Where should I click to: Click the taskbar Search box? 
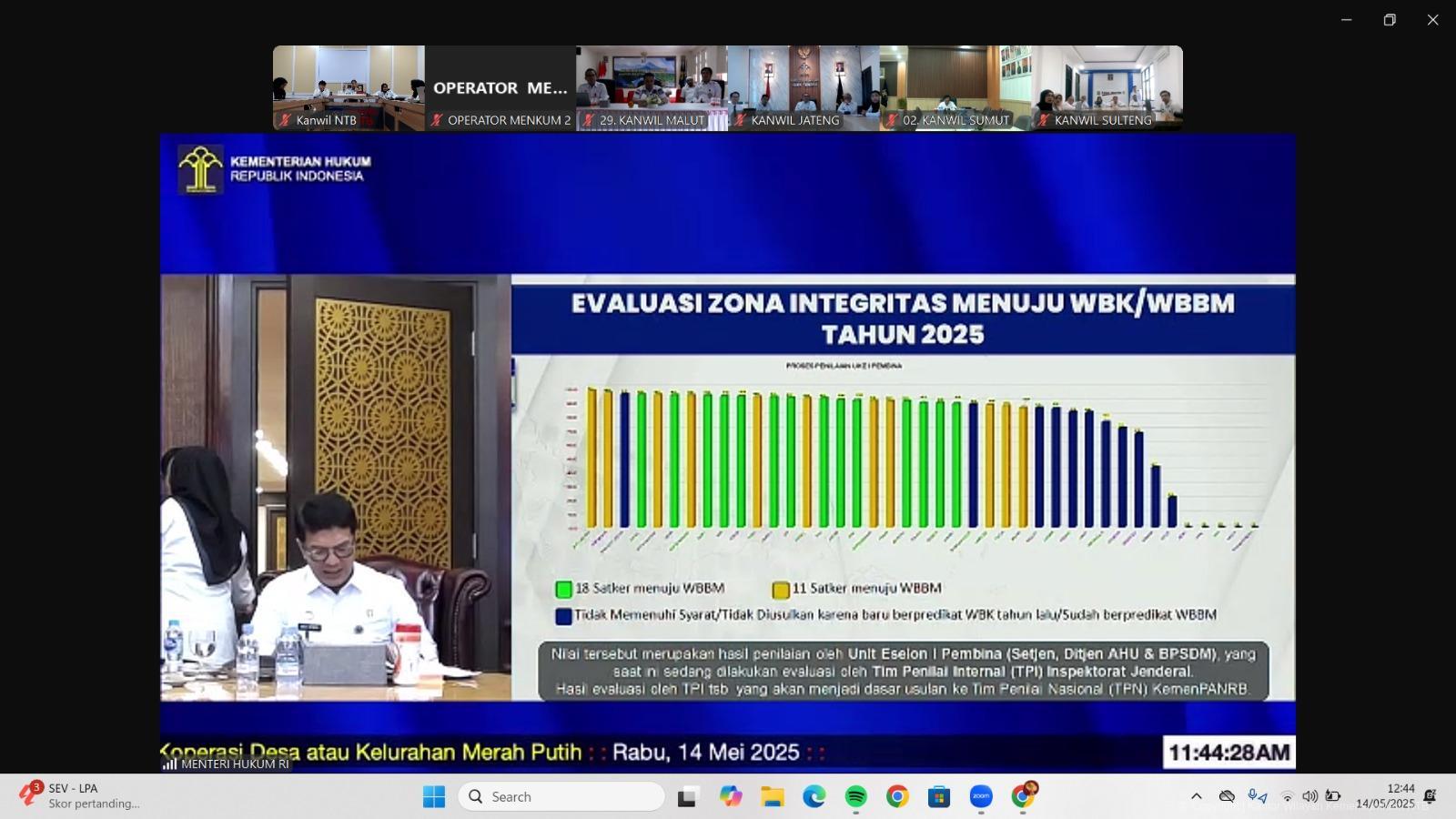tap(561, 796)
